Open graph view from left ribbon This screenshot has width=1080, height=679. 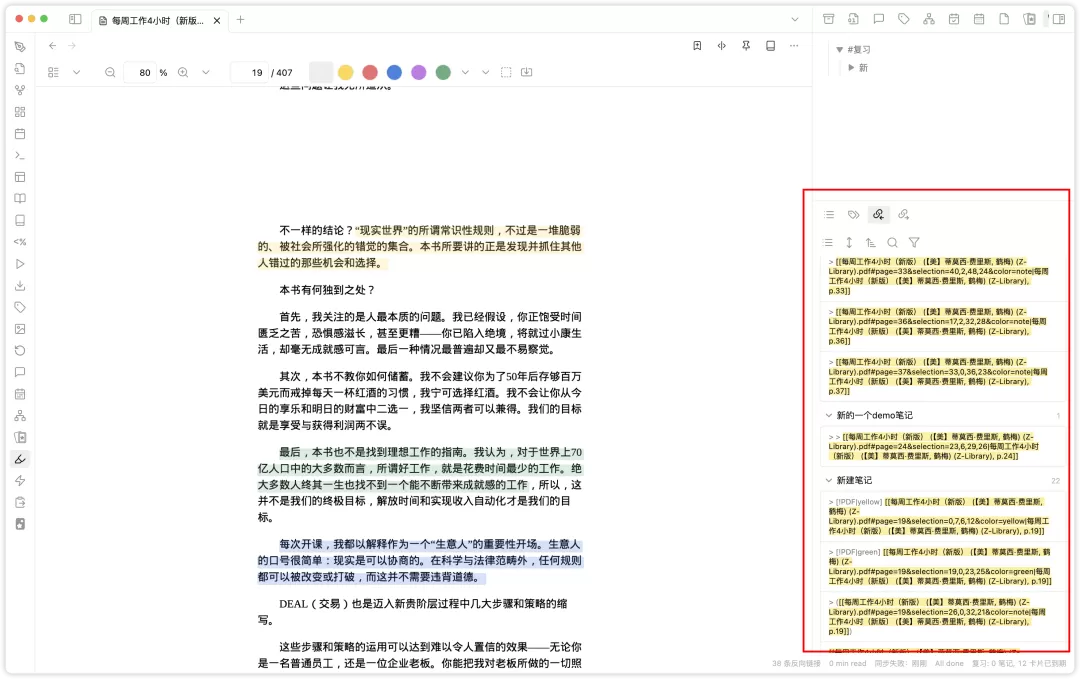pos(20,90)
